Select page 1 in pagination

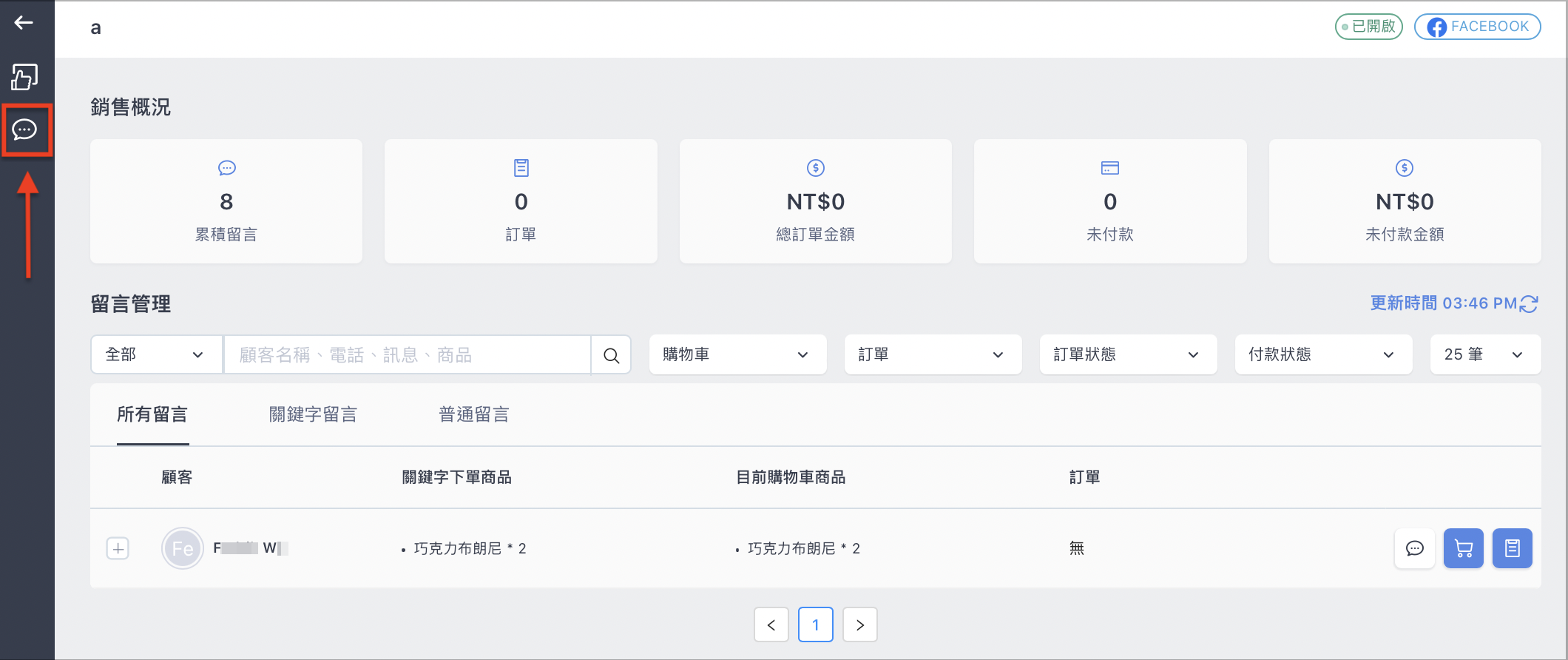(816, 624)
